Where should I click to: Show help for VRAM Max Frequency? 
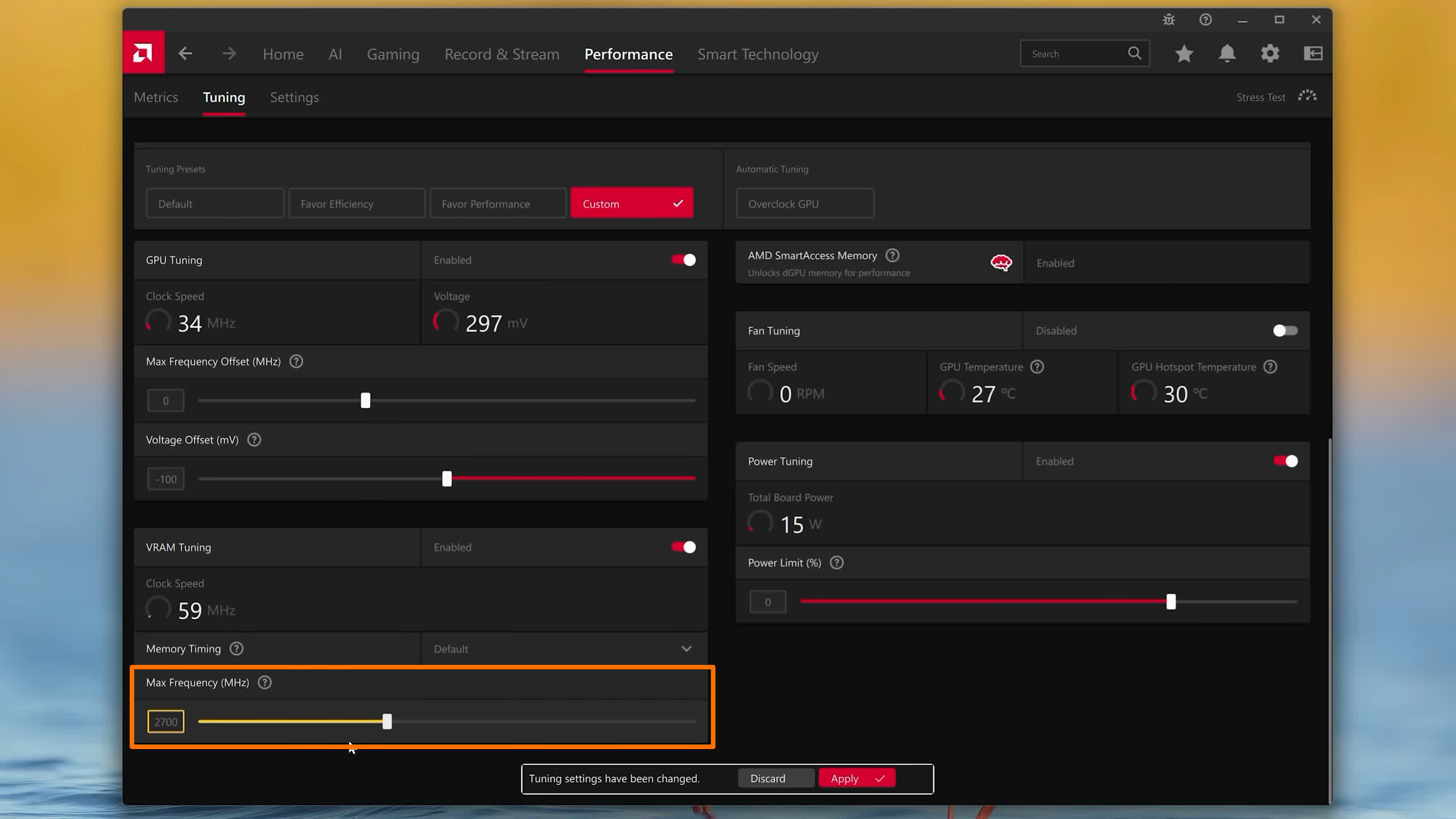pos(265,682)
